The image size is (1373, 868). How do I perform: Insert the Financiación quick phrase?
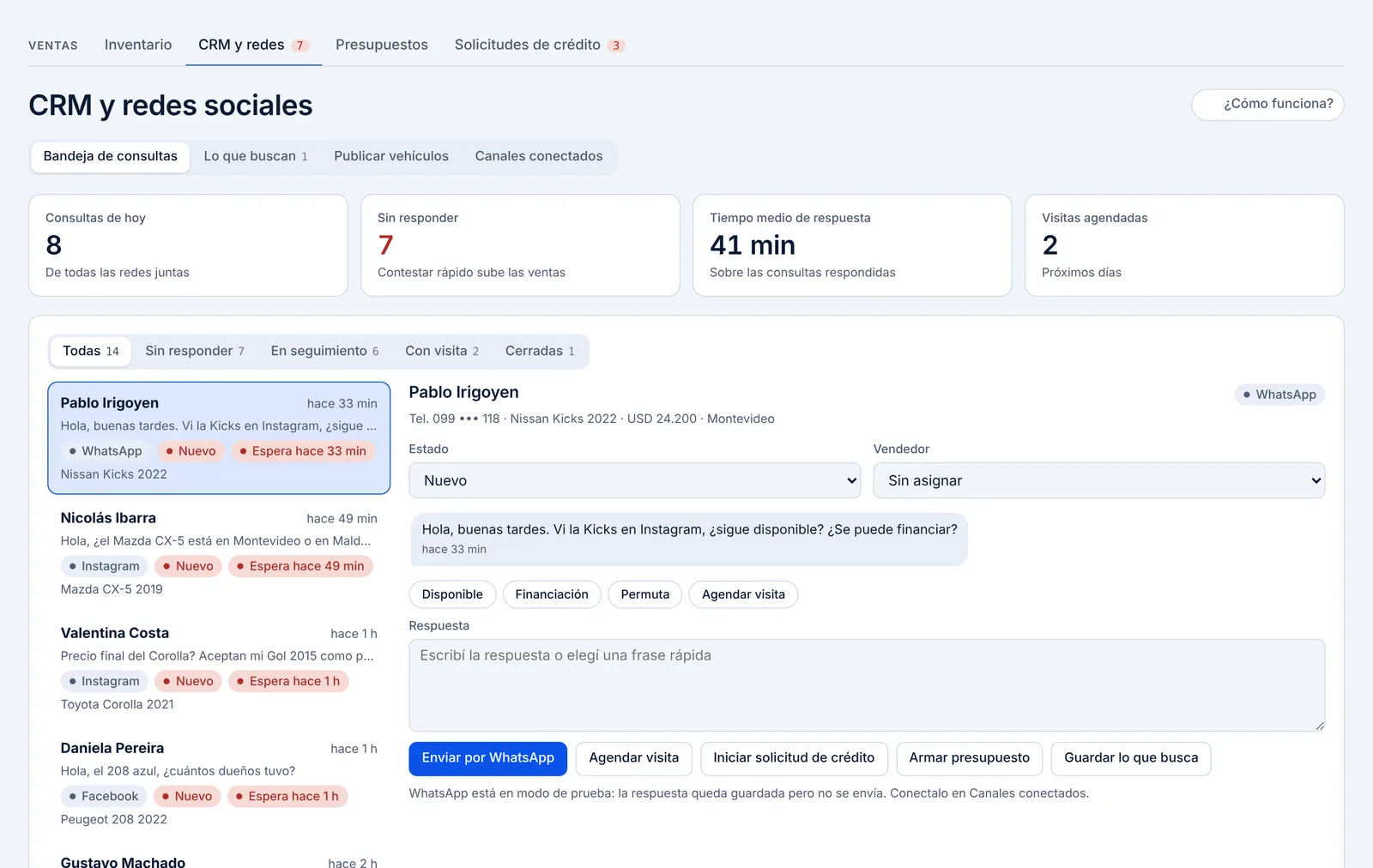click(x=552, y=594)
